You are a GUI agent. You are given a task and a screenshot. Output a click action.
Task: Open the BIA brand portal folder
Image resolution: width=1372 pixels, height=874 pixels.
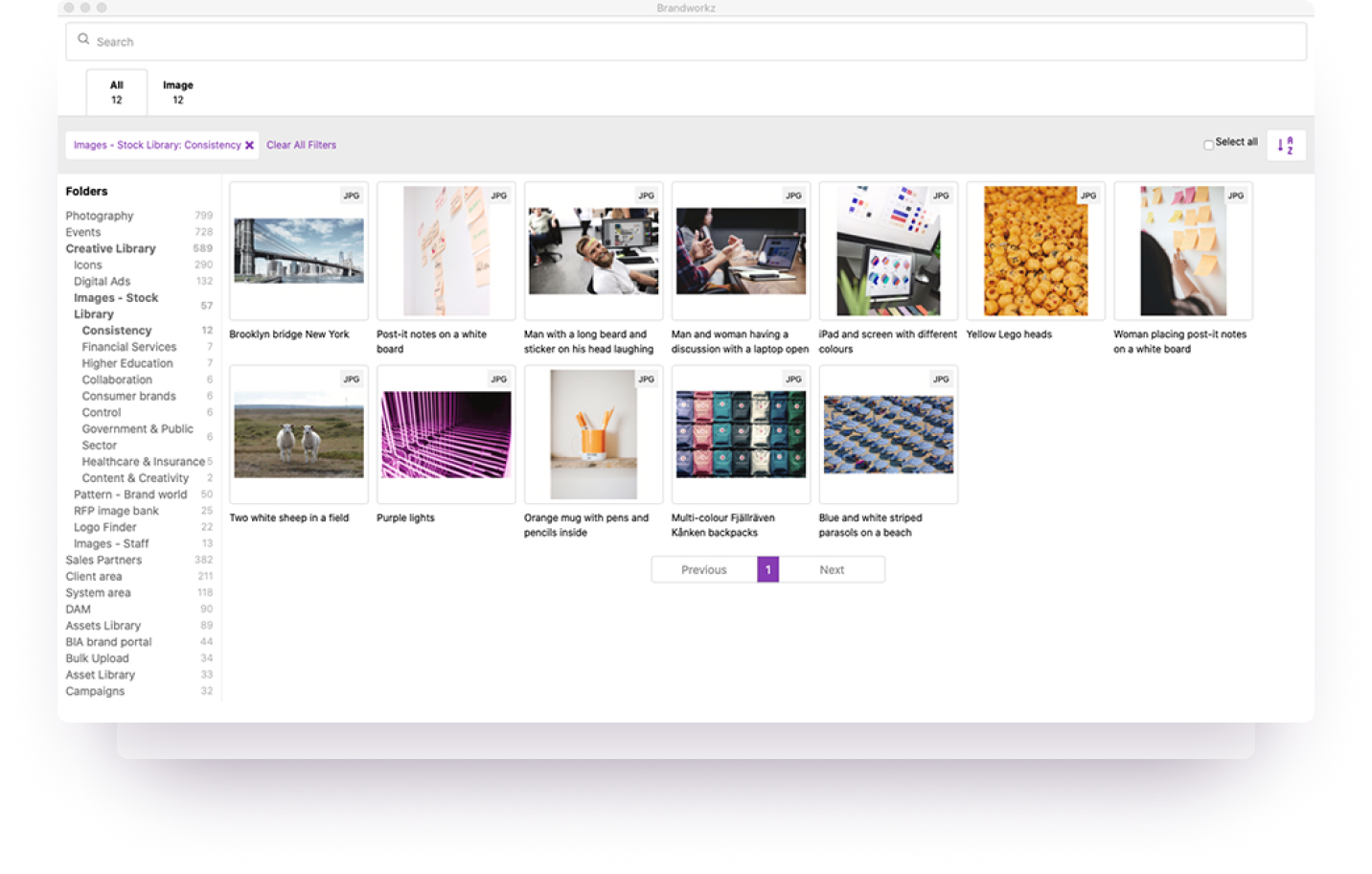[x=108, y=642]
